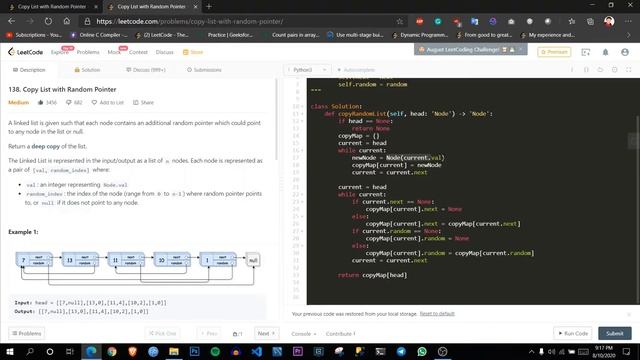
Task: Open the Explore menu item
Action: (60, 52)
